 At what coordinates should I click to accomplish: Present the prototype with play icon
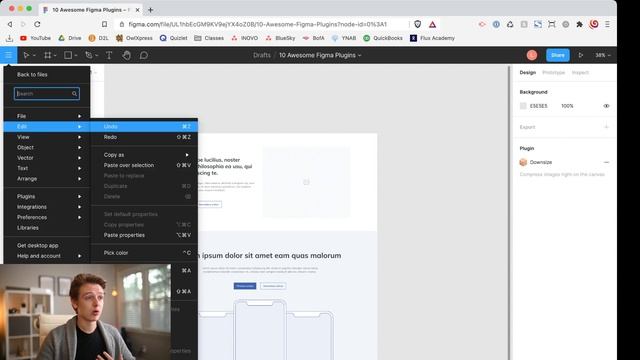click(x=580, y=55)
